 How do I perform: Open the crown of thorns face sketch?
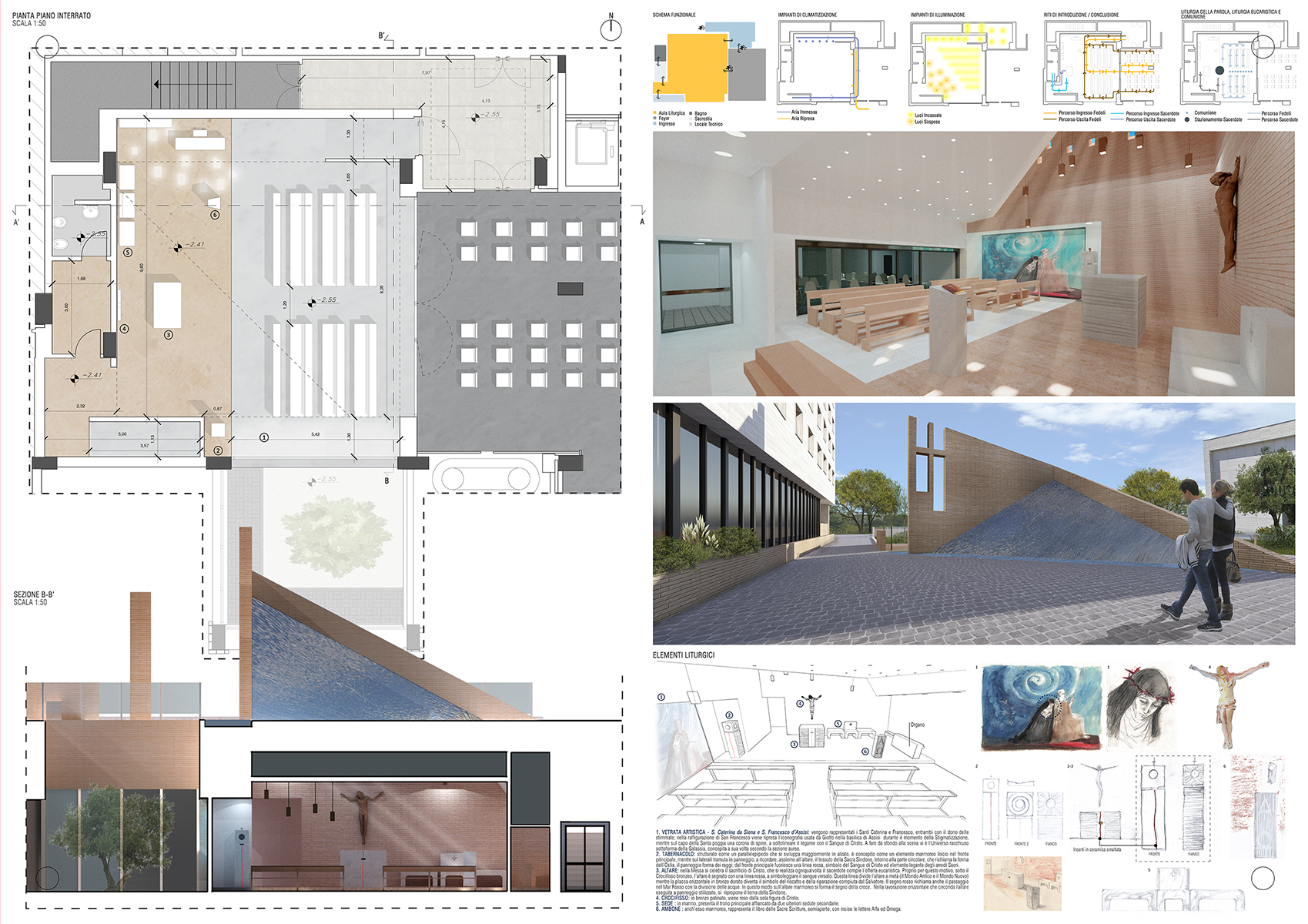click(x=1141, y=708)
